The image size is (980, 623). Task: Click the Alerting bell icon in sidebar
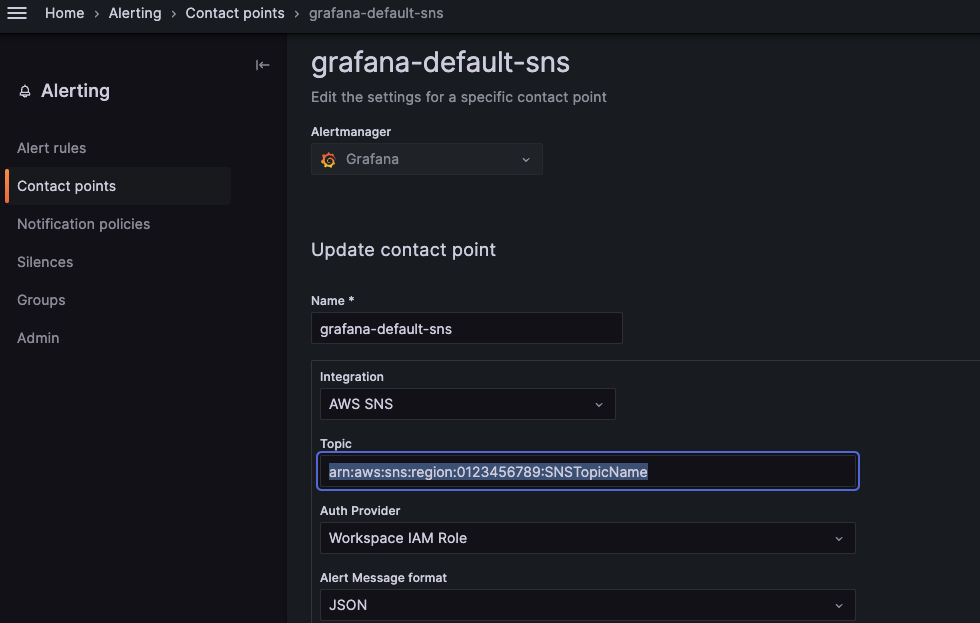coord(24,90)
